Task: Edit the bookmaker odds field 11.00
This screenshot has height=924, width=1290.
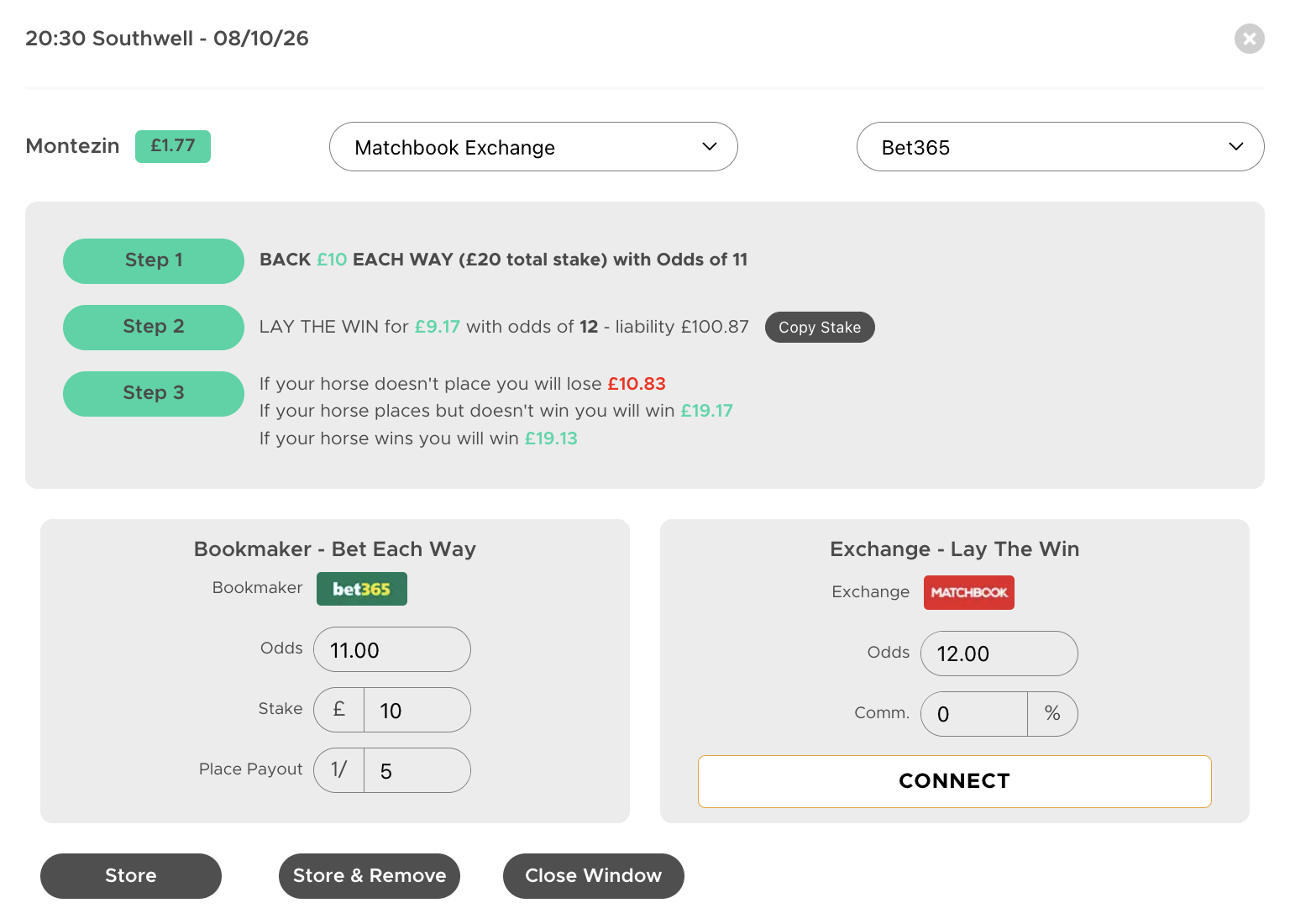Action: [x=392, y=649]
